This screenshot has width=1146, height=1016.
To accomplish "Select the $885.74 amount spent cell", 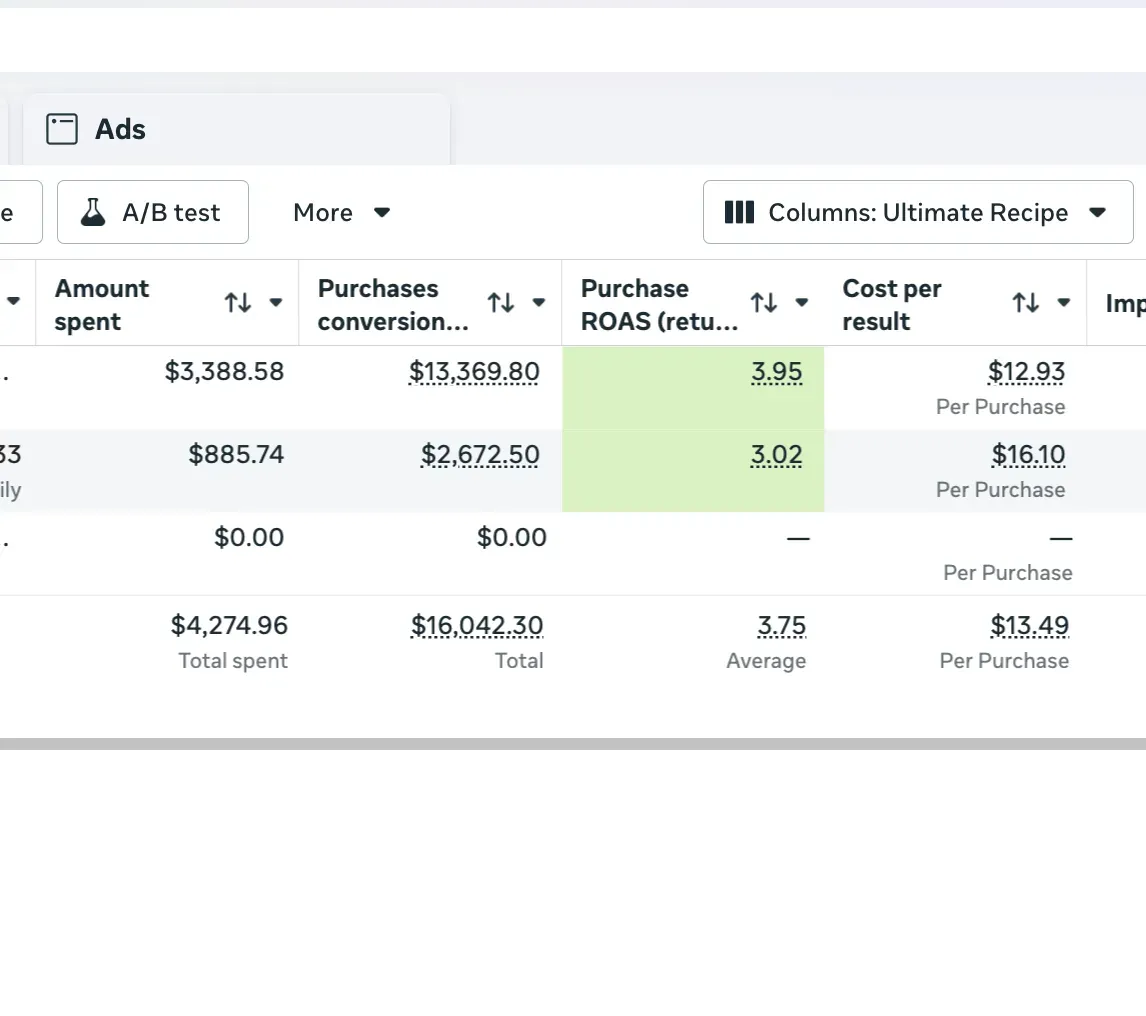I will 235,454.
